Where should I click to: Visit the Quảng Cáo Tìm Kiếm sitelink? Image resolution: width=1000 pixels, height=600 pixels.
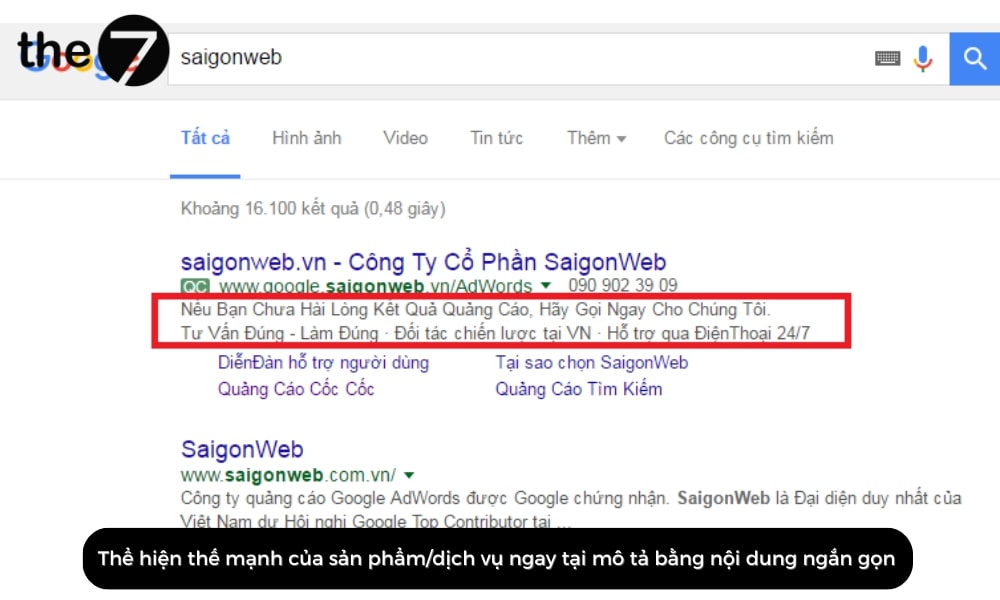(x=578, y=389)
